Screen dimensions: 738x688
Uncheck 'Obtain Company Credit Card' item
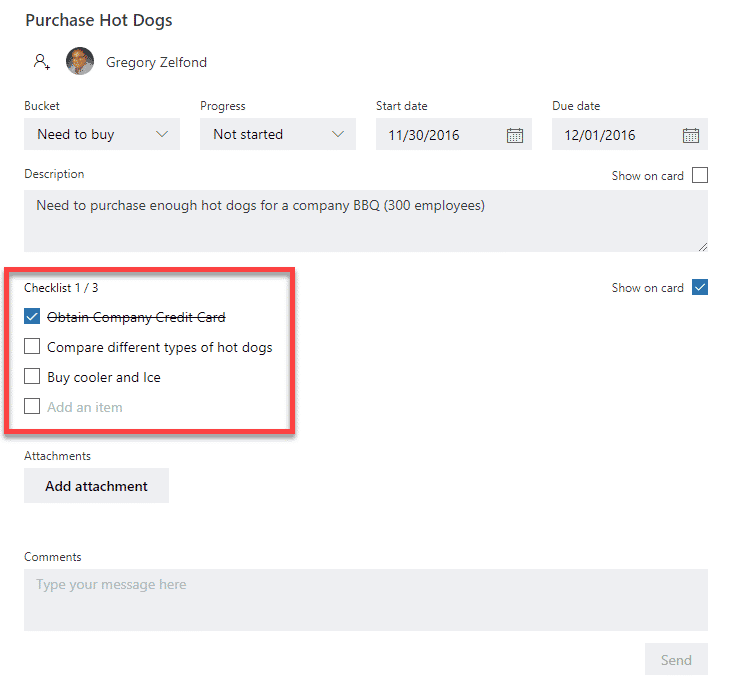click(32, 316)
